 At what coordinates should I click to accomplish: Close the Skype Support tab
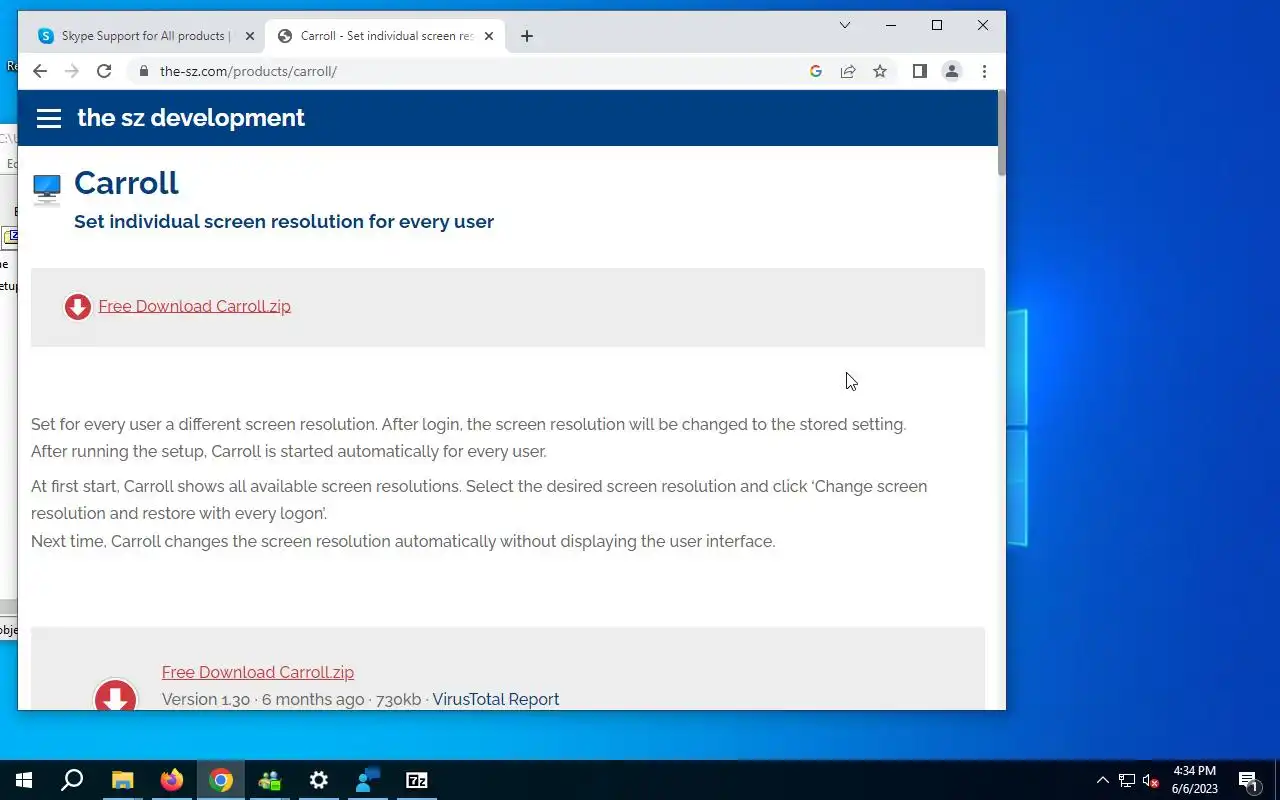point(250,36)
